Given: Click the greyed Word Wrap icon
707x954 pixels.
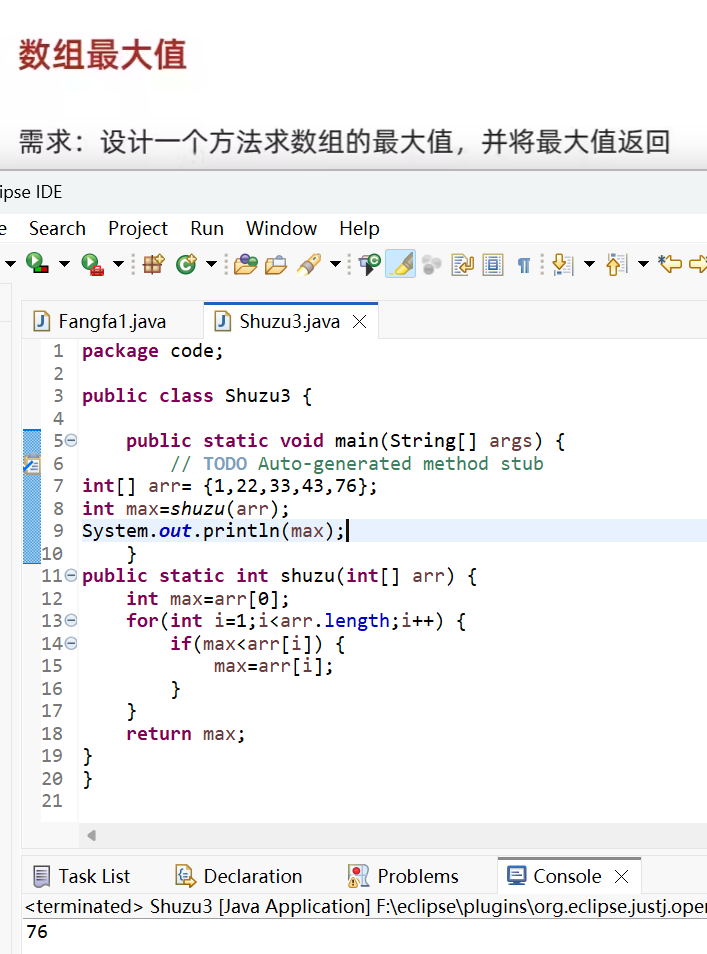Looking at the screenshot, I should tap(432, 265).
